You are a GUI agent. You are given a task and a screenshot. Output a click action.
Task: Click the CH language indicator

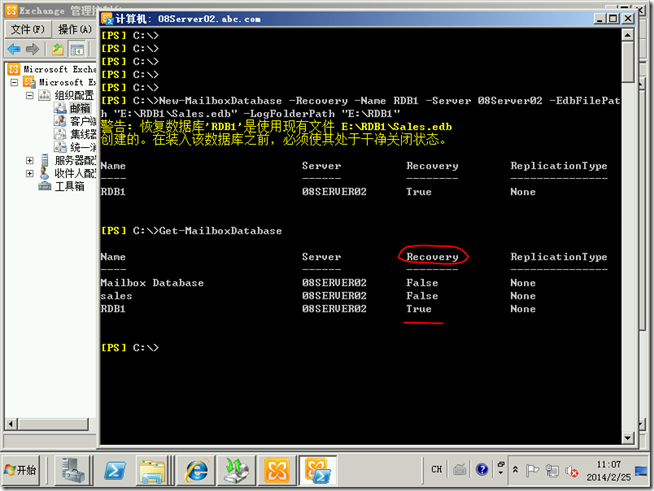(x=437, y=470)
